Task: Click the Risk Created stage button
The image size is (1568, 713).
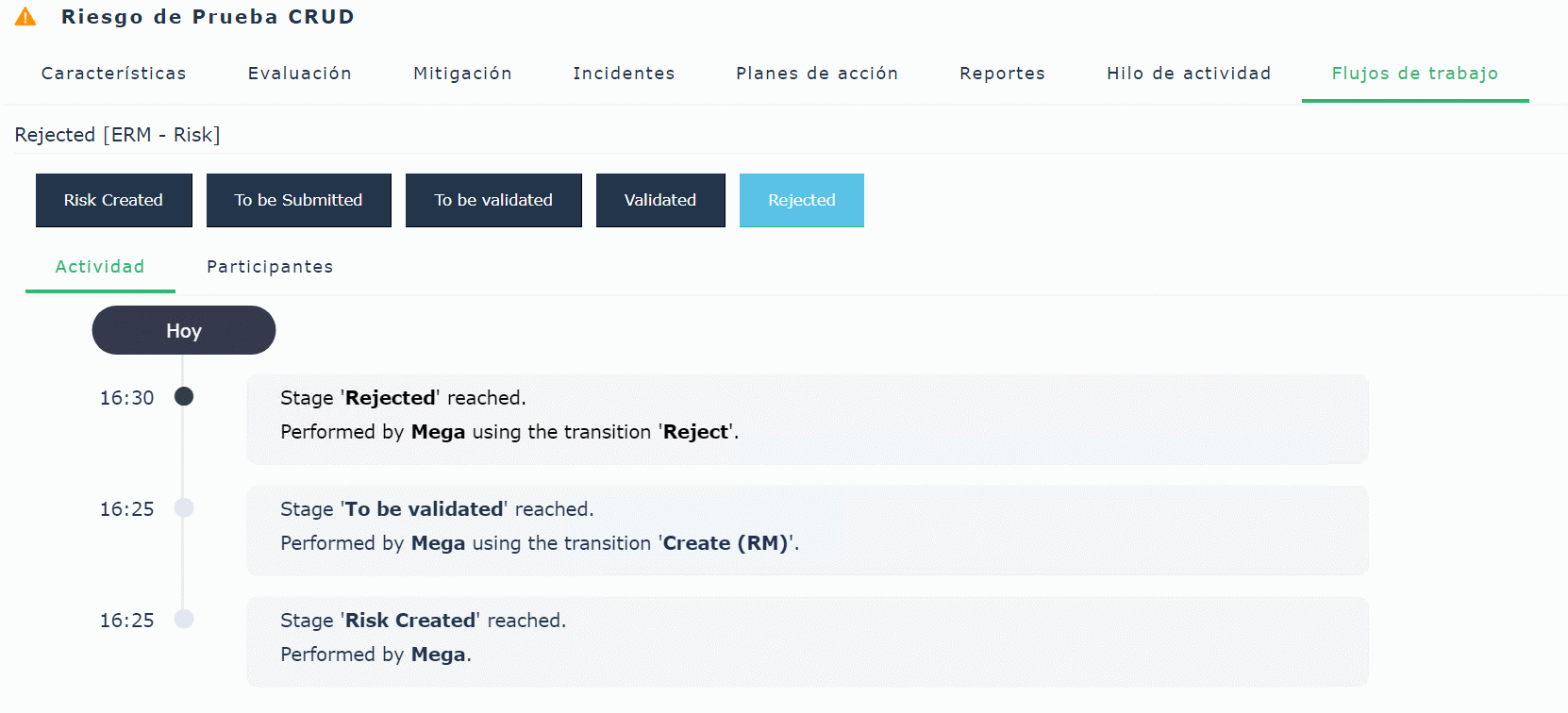Action: 114,200
